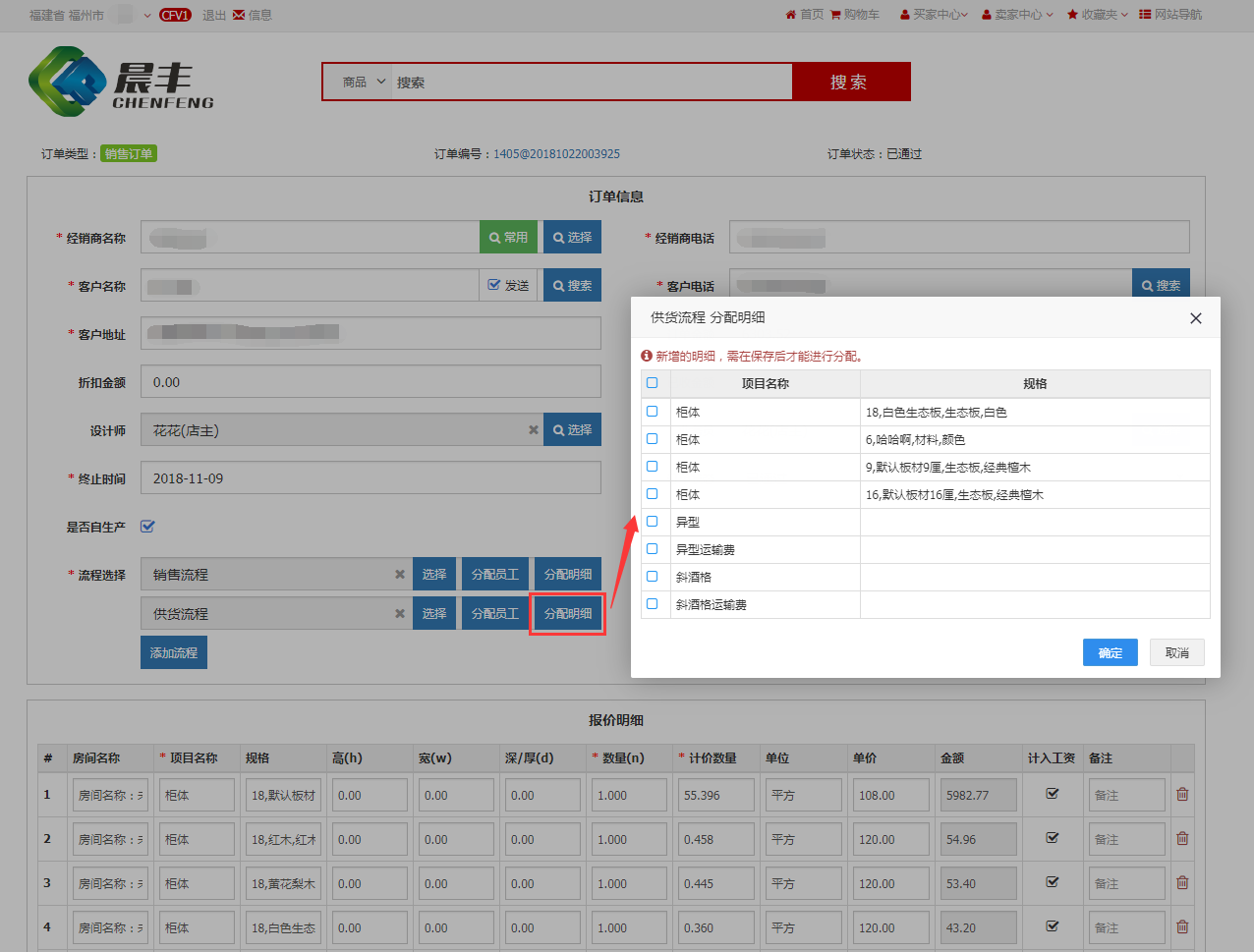Toggle the 是否自生产 checkbox
Image resolution: width=1254 pixels, height=952 pixels.
coord(147,527)
